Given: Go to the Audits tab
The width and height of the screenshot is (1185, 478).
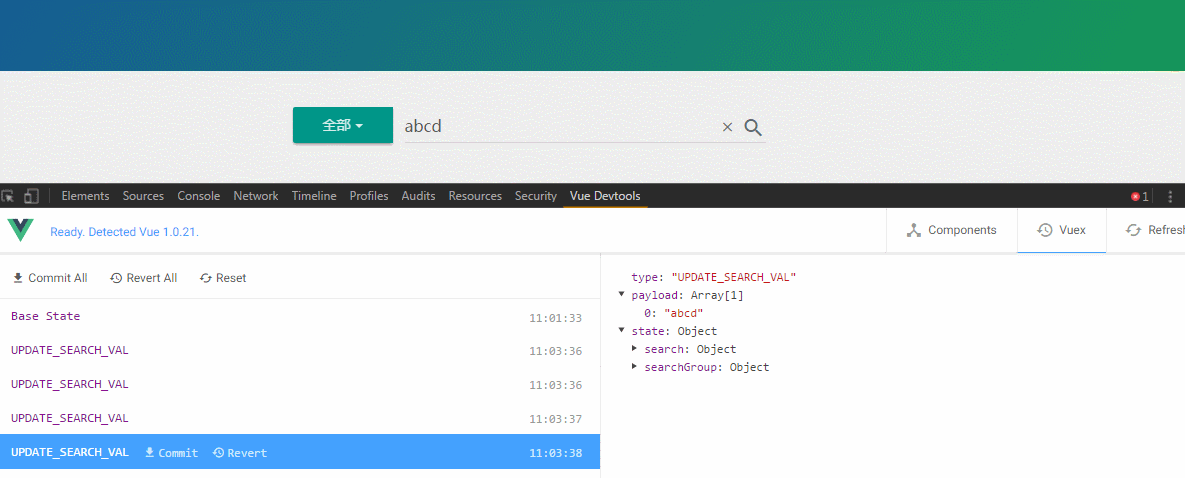Looking at the screenshot, I should [x=418, y=196].
